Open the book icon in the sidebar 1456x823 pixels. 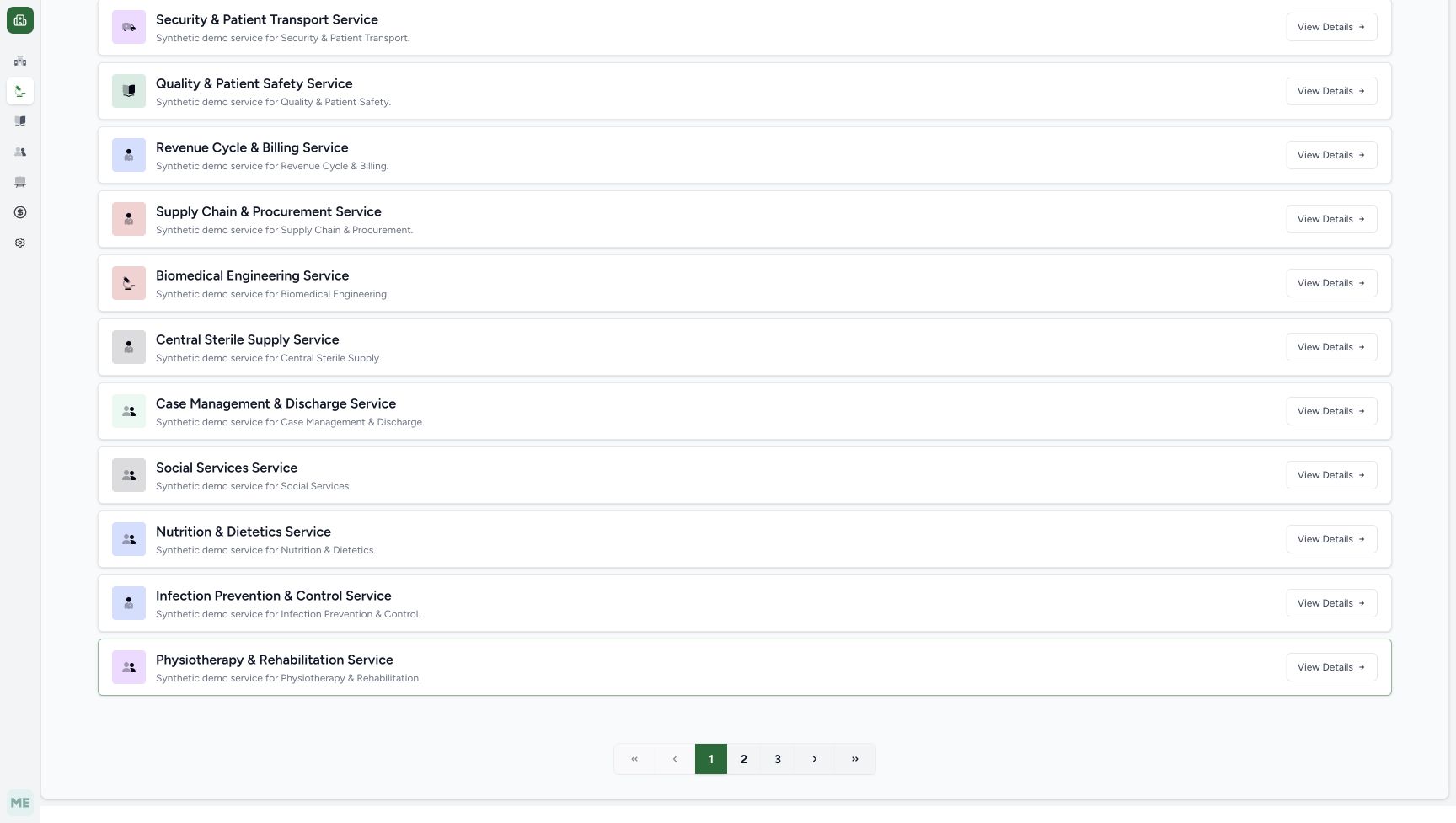click(20, 121)
